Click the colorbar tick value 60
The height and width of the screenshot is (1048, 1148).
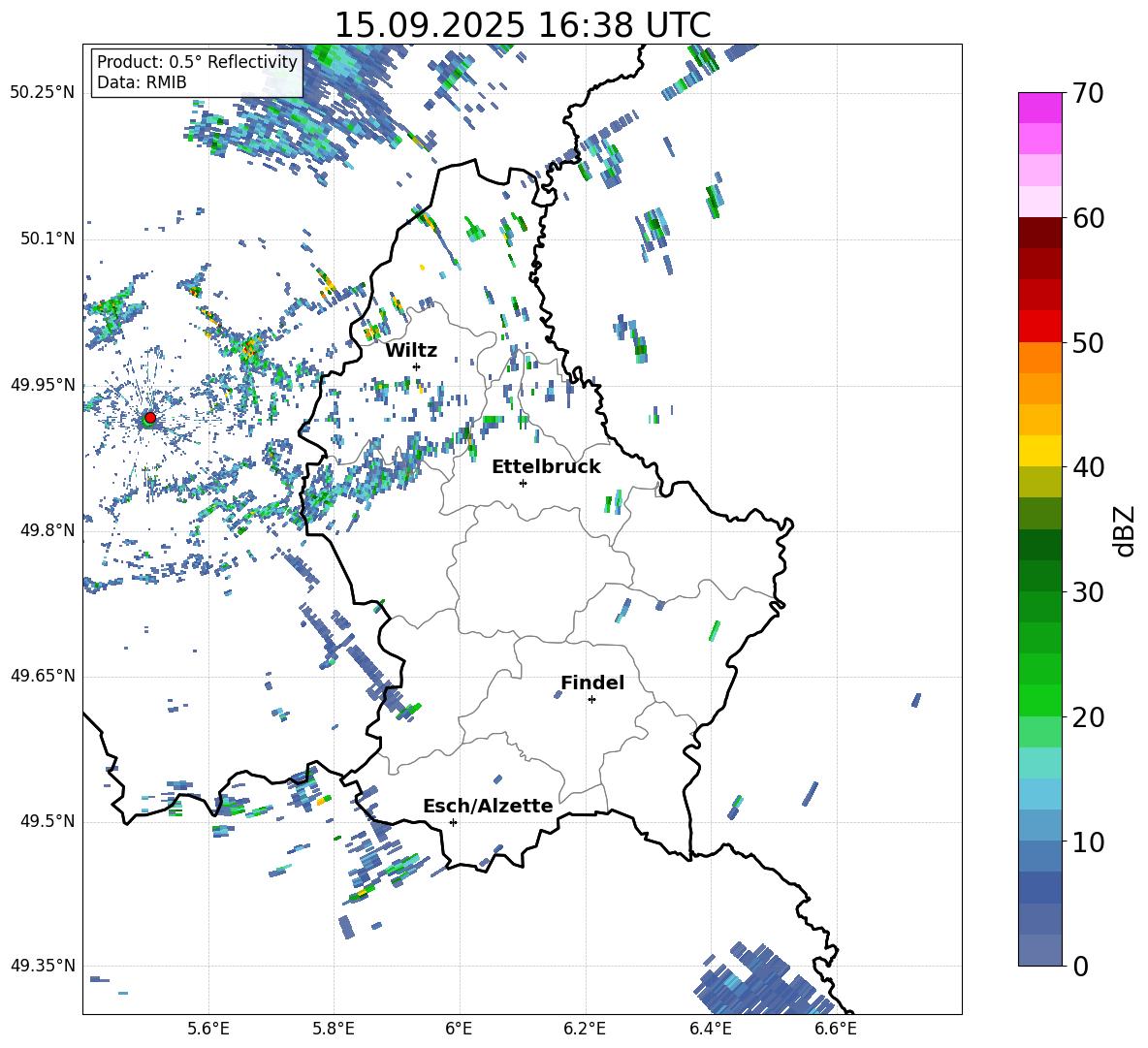pyautogui.click(x=1088, y=218)
